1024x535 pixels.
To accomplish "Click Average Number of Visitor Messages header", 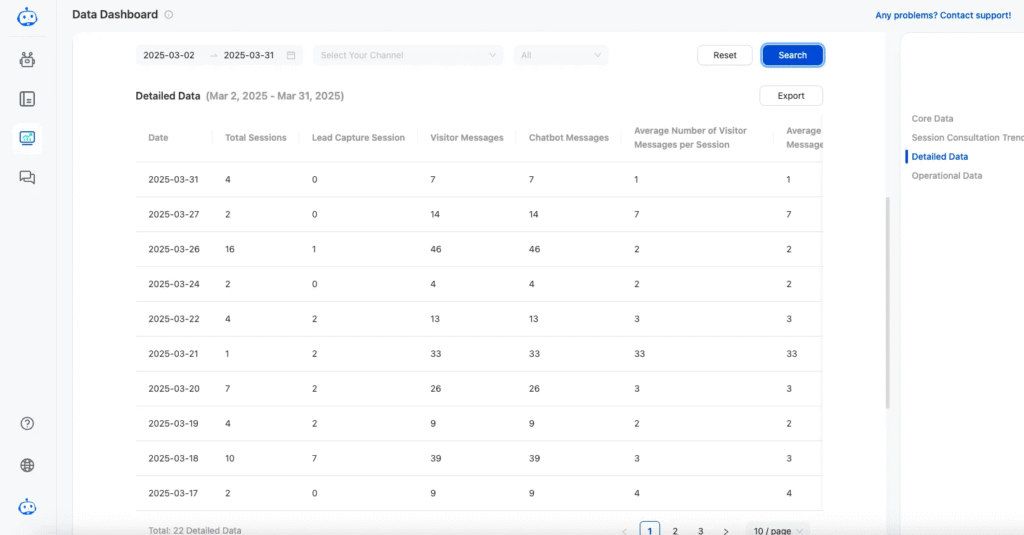I will tap(690, 138).
